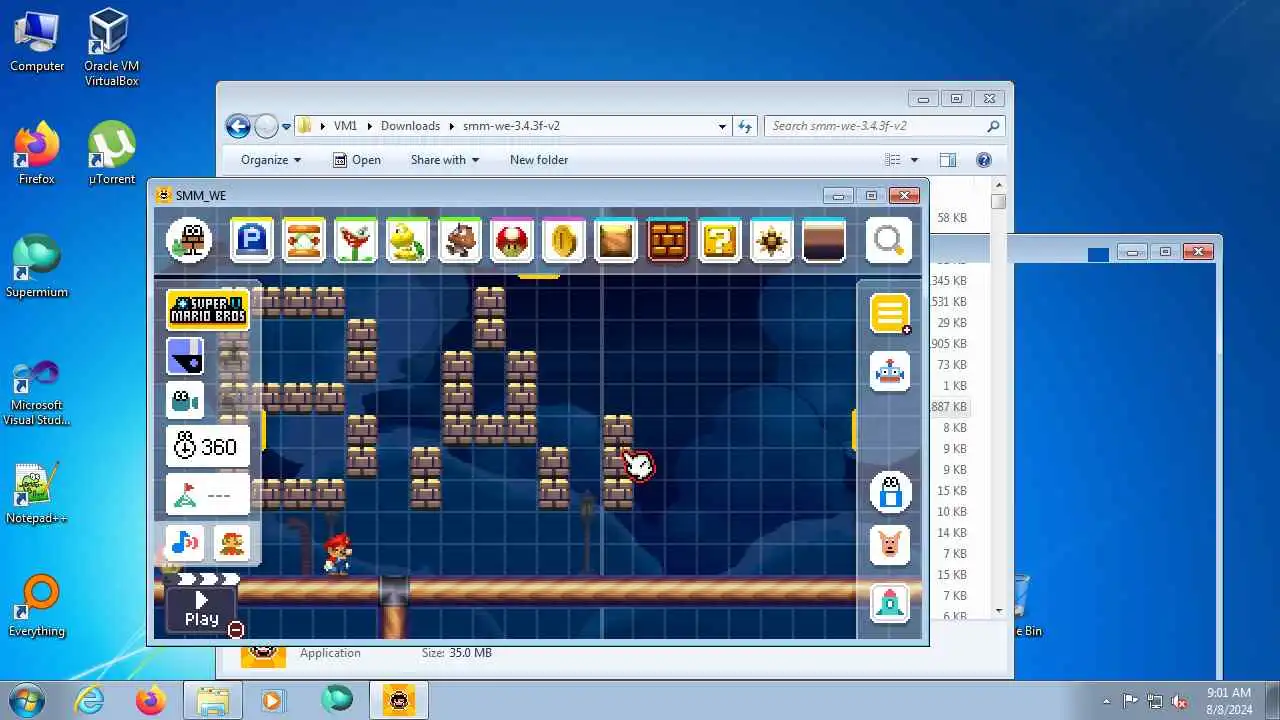Screen dimensions: 1280x720
Task: Open Explorer help question mark
Action: point(984,160)
